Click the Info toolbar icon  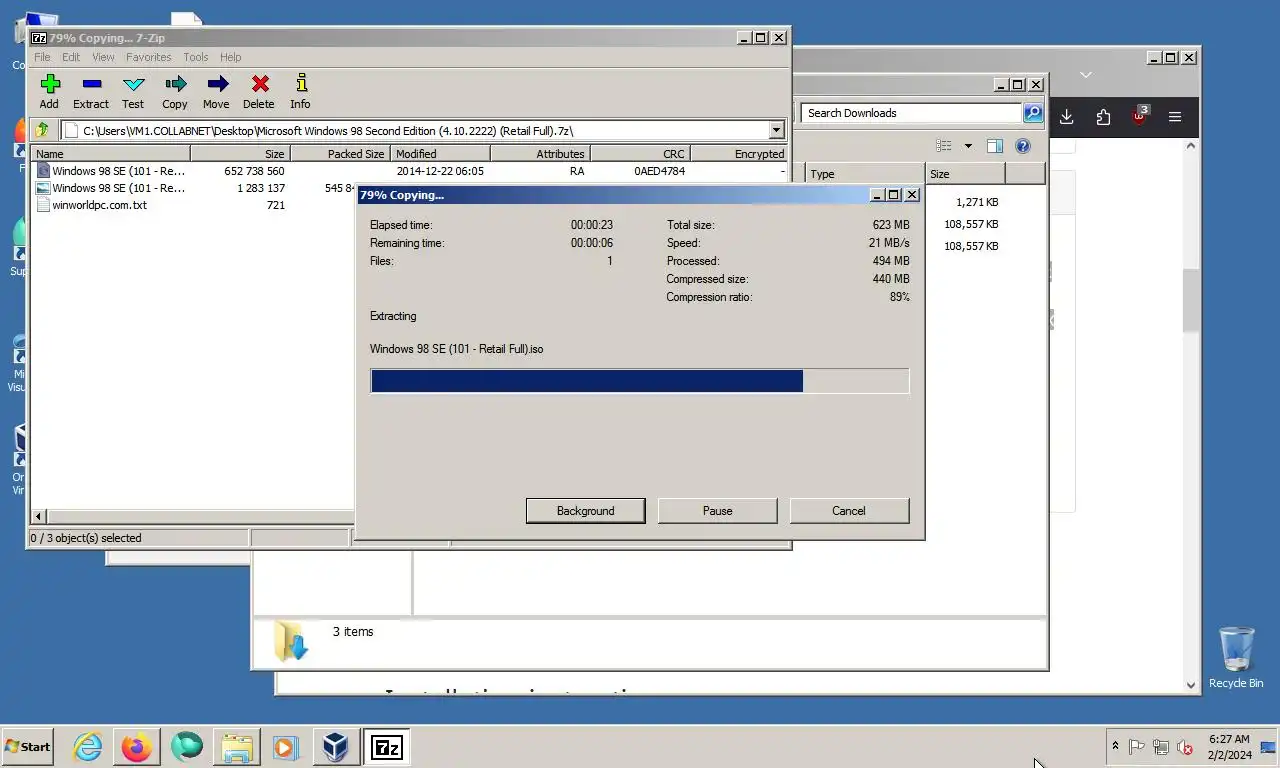[300, 91]
